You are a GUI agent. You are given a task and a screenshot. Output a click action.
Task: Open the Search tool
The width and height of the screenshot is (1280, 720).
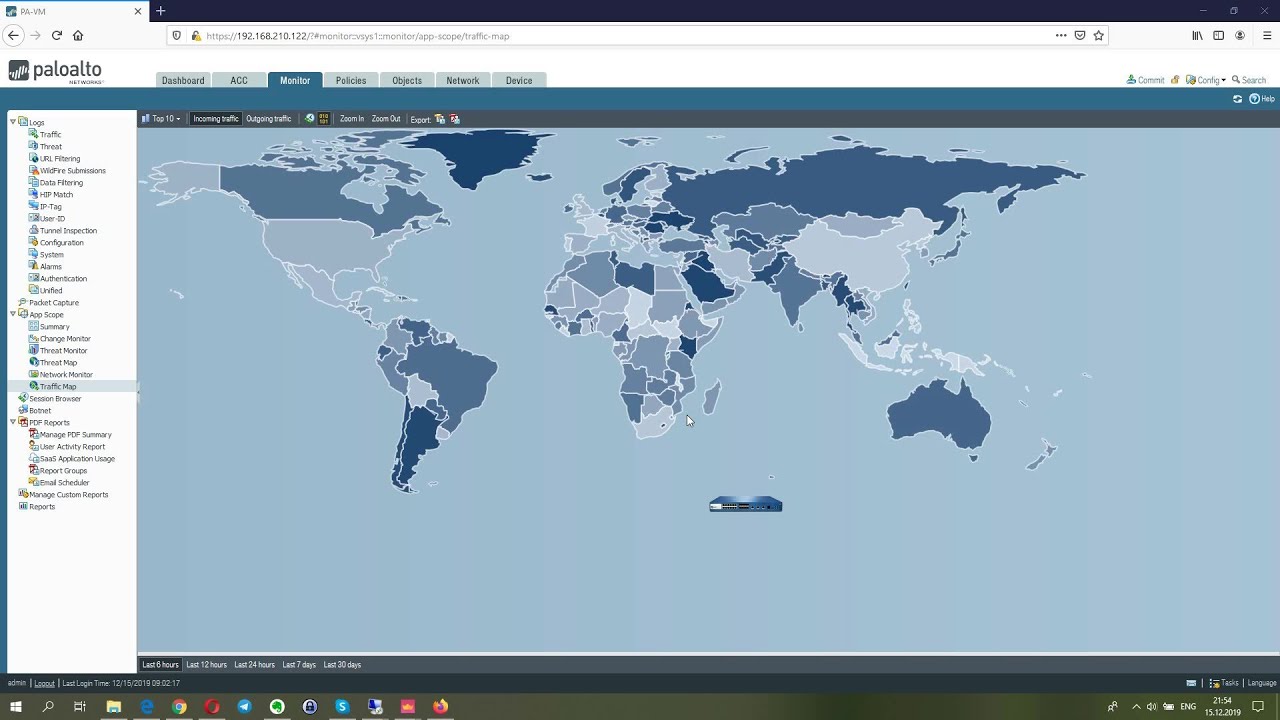[1249, 80]
